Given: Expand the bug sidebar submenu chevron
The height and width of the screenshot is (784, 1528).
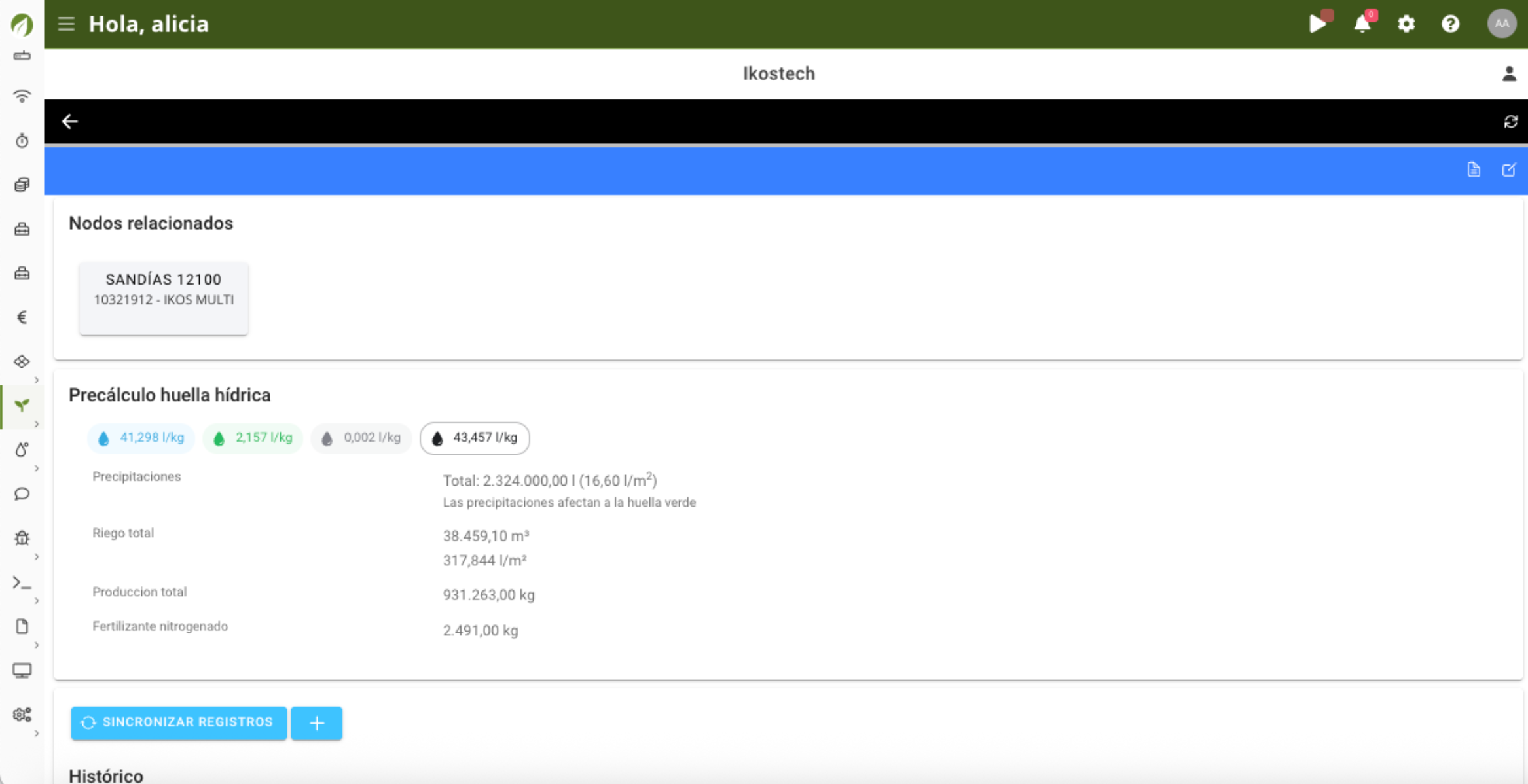Looking at the screenshot, I should click(x=37, y=556).
